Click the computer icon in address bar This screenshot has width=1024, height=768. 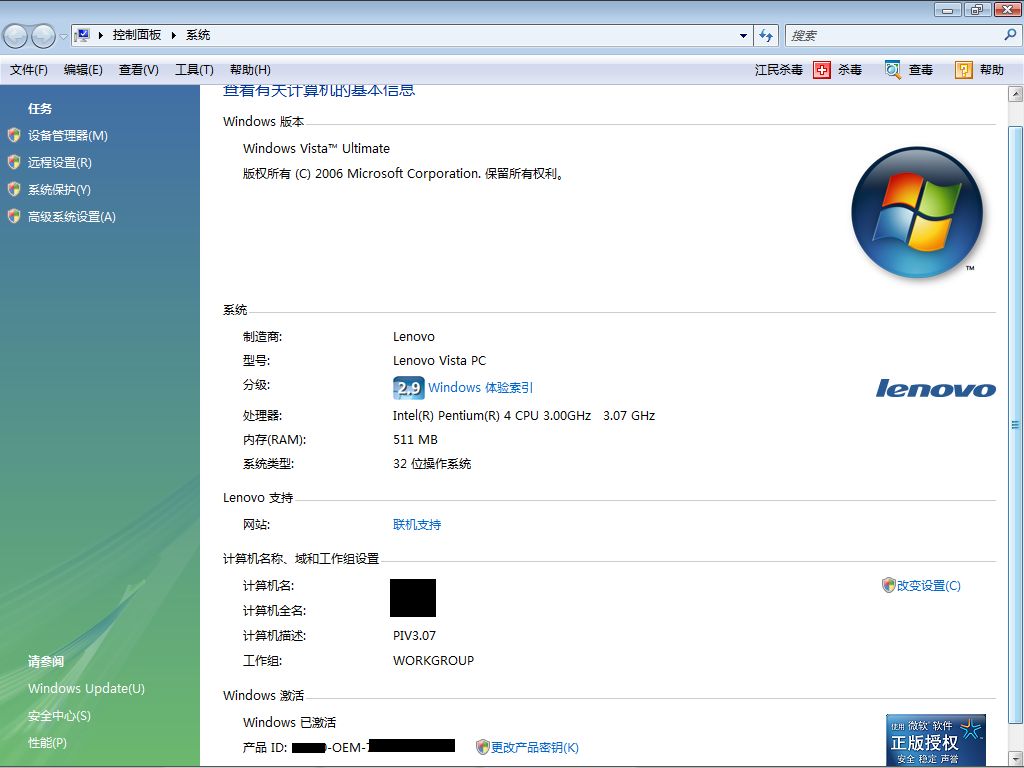[82, 35]
